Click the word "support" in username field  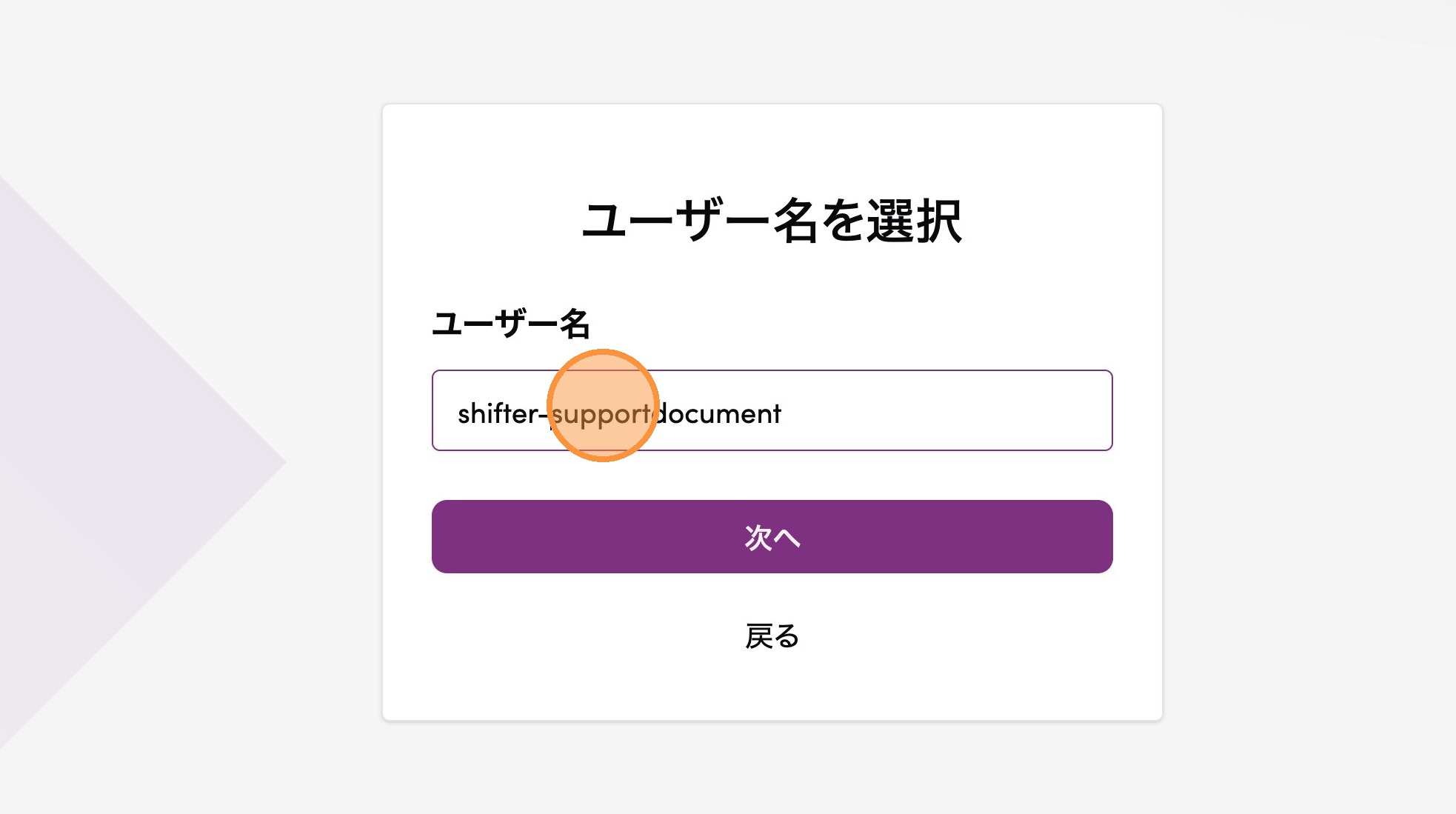[x=601, y=415]
